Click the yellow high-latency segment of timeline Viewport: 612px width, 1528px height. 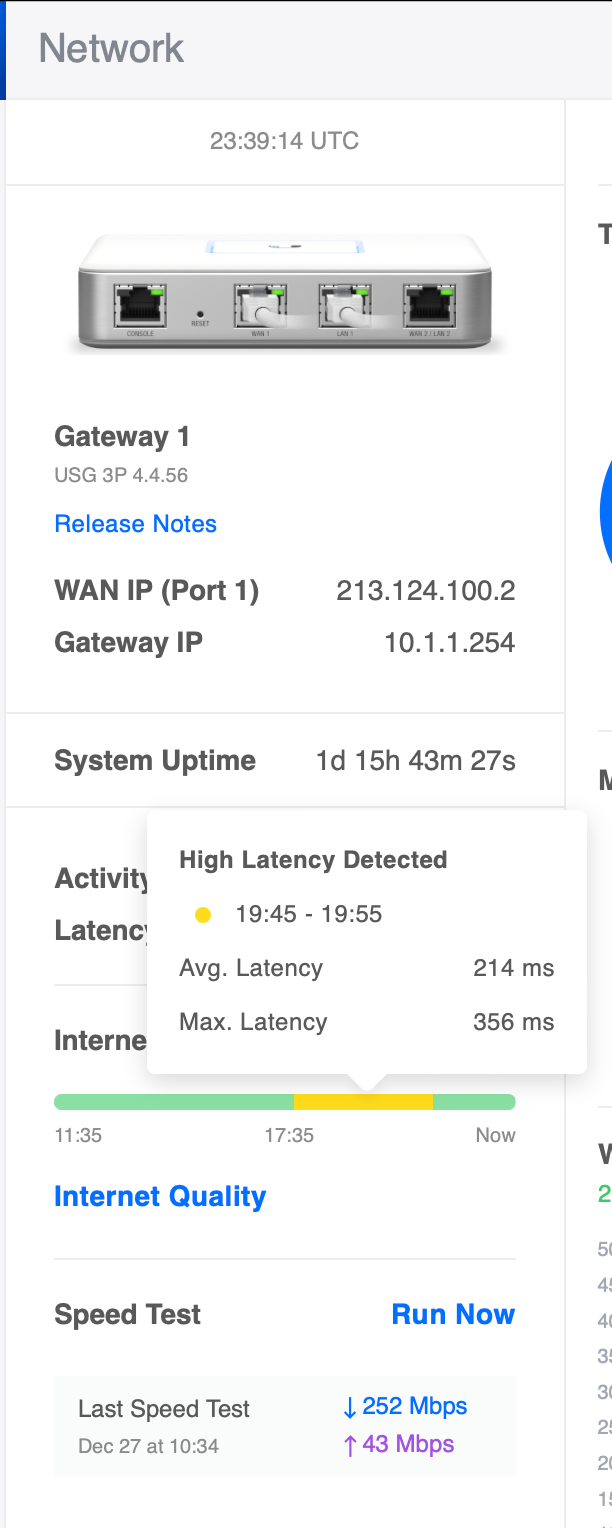click(363, 1102)
